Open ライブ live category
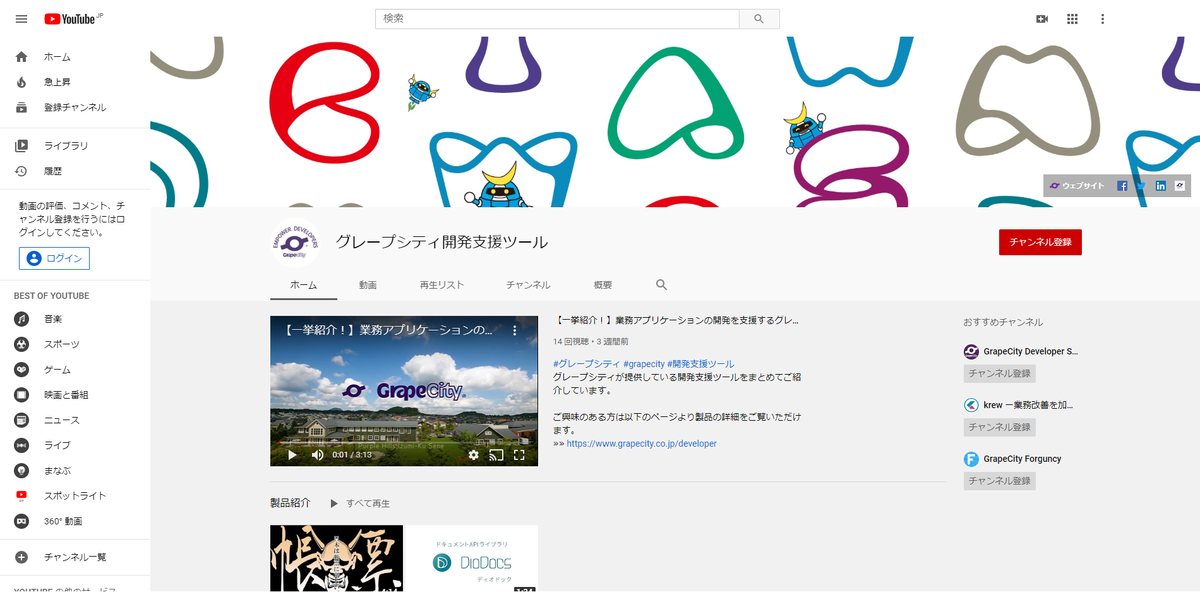Viewport: 1200px width, 592px height. pos(75,445)
